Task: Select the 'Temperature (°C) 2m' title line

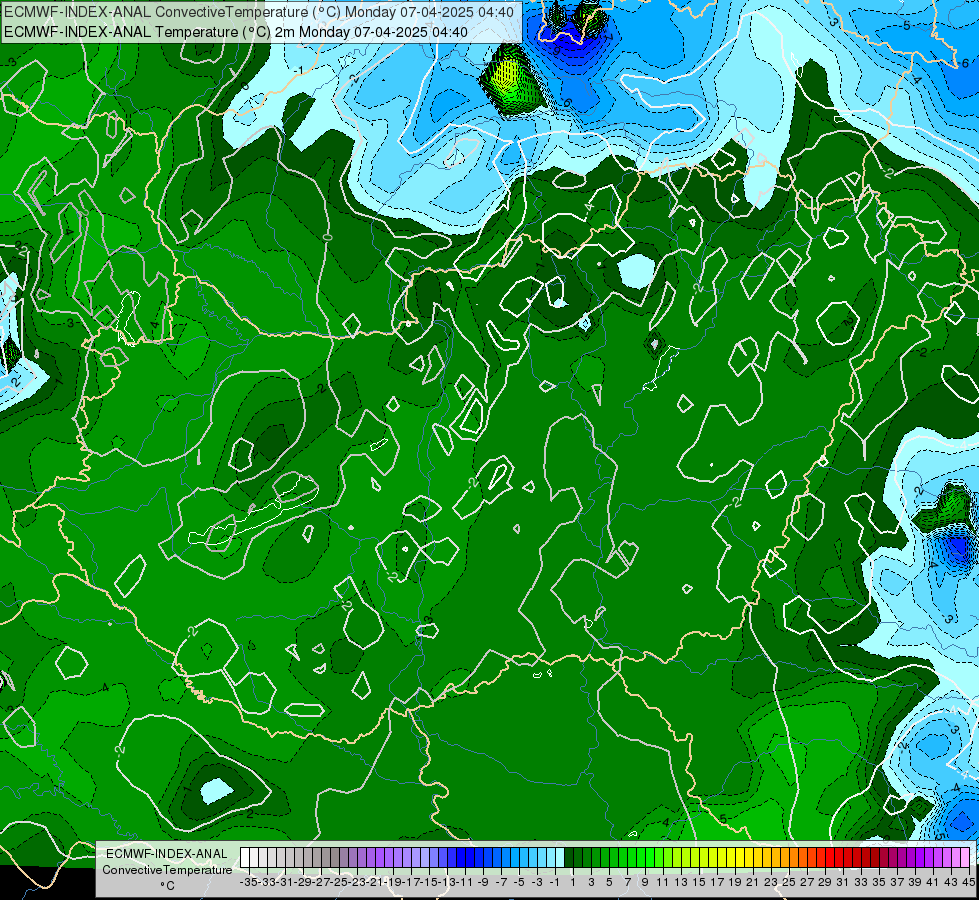Action: [236, 32]
